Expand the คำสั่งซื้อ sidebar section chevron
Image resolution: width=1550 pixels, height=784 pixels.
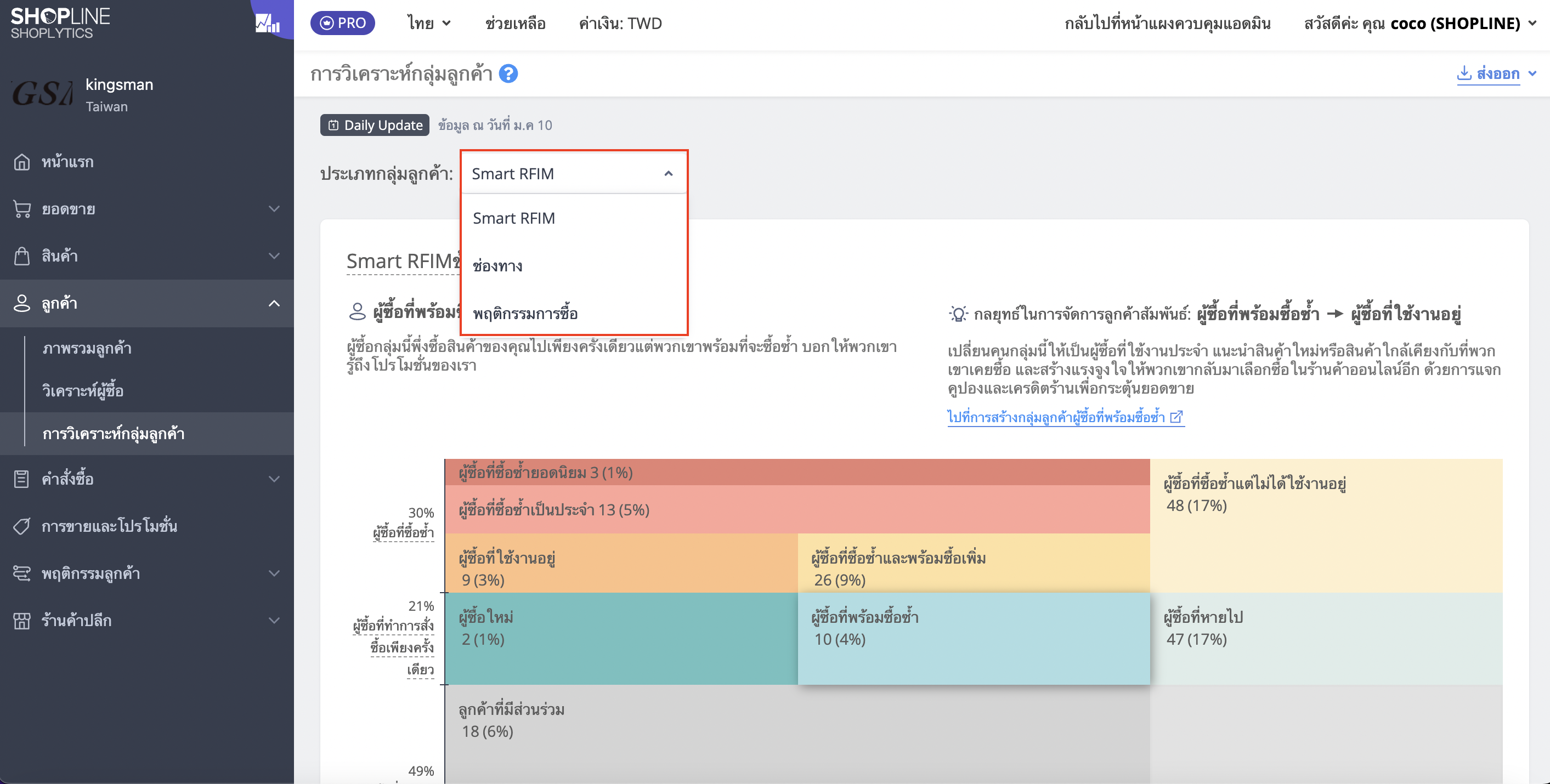(x=274, y=479)
